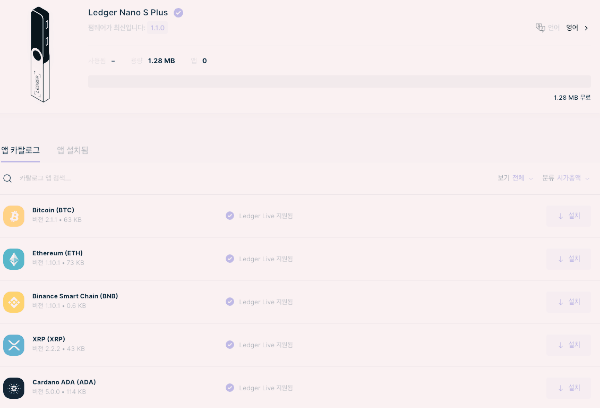Click the 1.28 MB free space label

pyautogui.click(x=572, y=98)
